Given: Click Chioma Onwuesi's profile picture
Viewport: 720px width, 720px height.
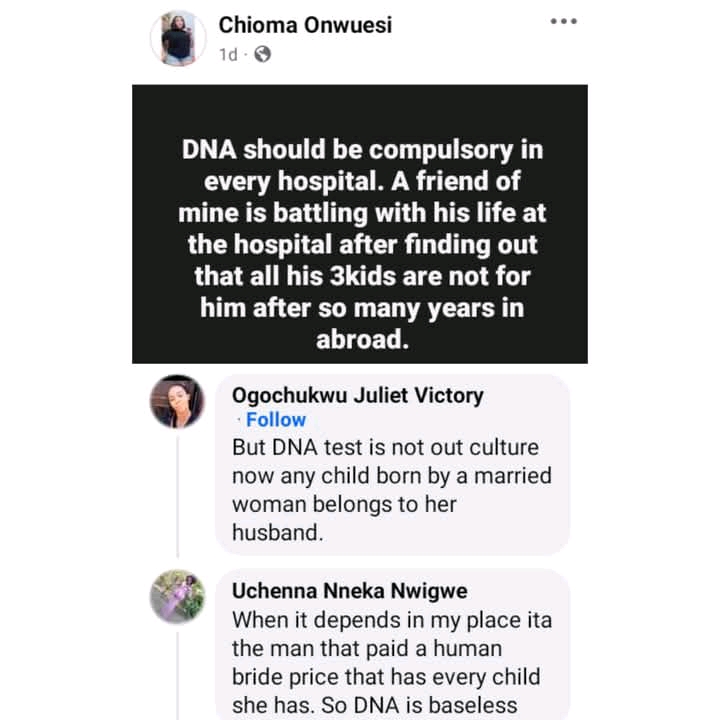Looking at the screenshot, I should [178, 39].
